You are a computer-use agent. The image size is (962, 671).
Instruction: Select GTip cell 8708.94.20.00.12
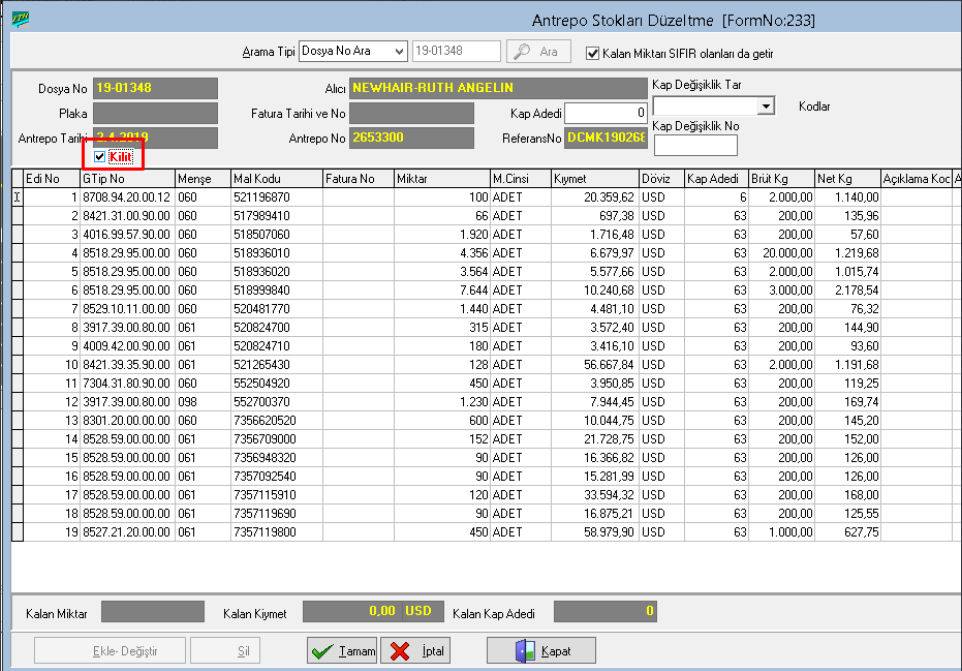(x=128, y=197)
